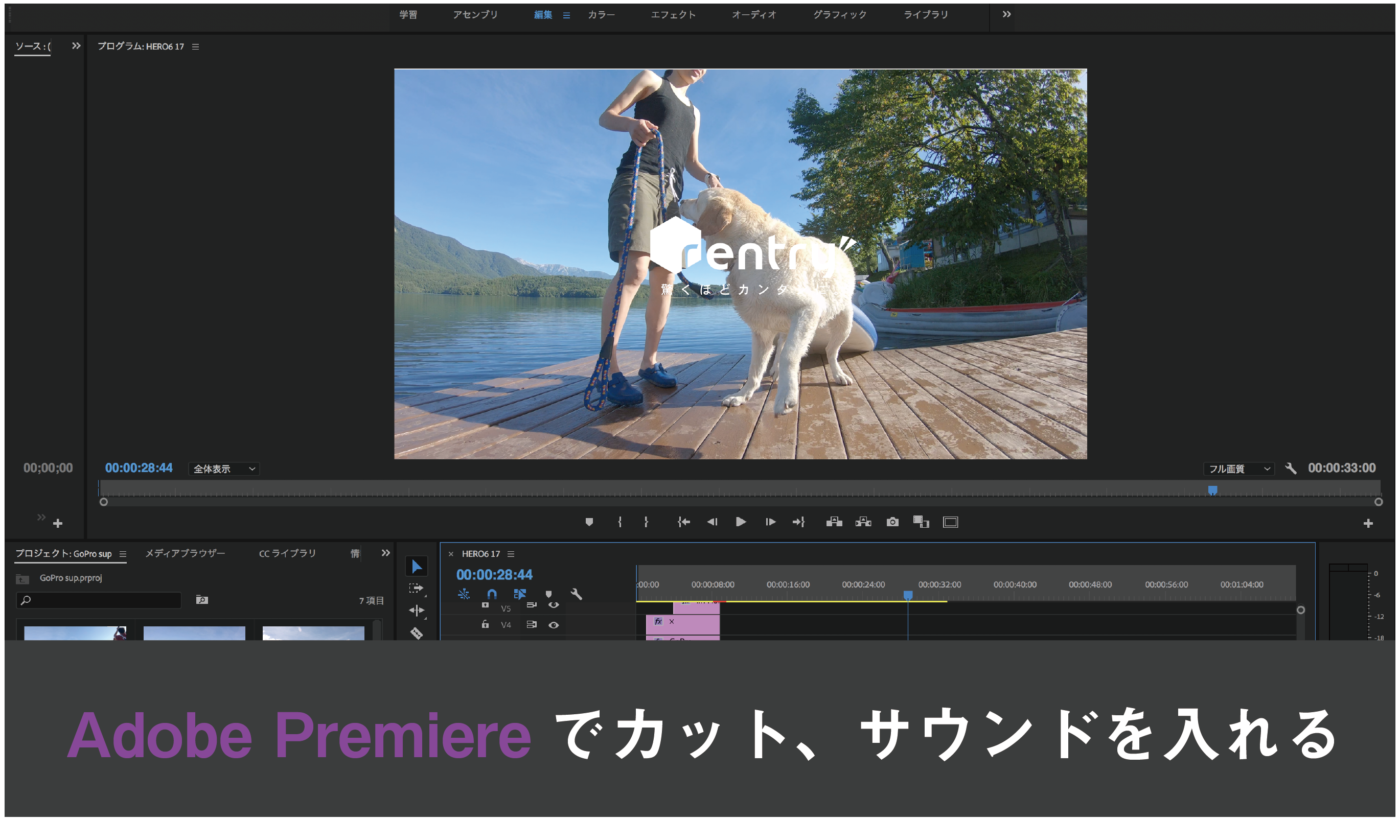The image size is (1400, 820).
Task: Toggle V4 sync lock
Action: click(532, 624)
